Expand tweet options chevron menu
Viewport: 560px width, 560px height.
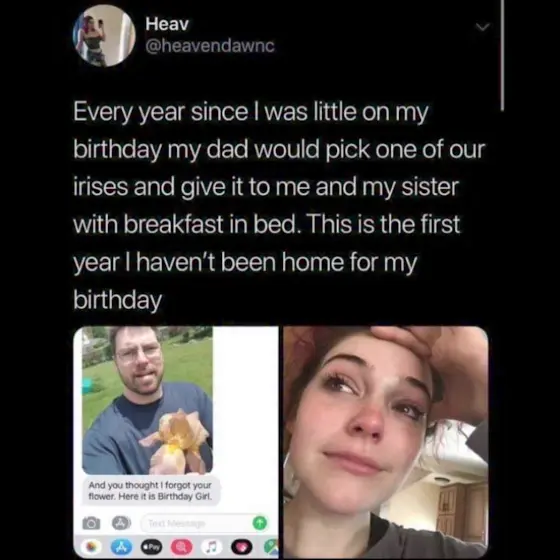(x=482, y=27)
